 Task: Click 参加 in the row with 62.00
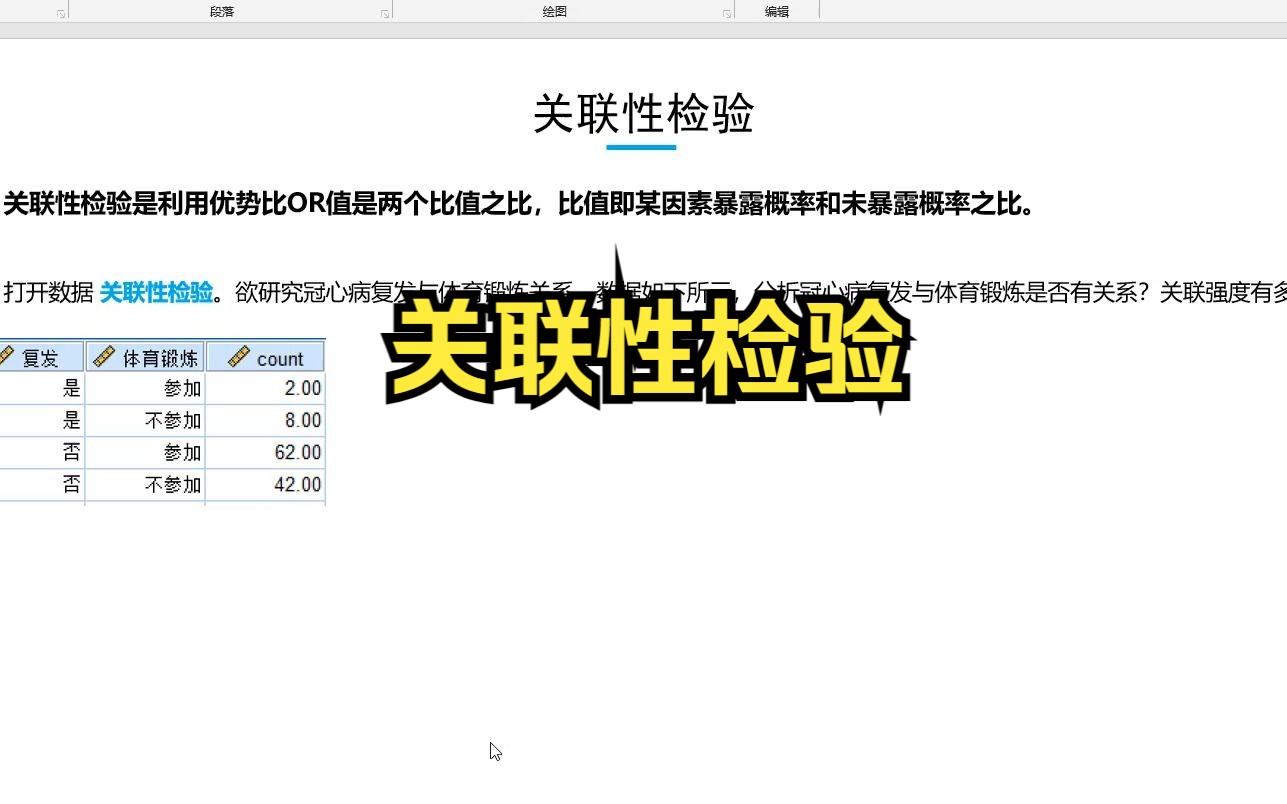coord(183,452)
